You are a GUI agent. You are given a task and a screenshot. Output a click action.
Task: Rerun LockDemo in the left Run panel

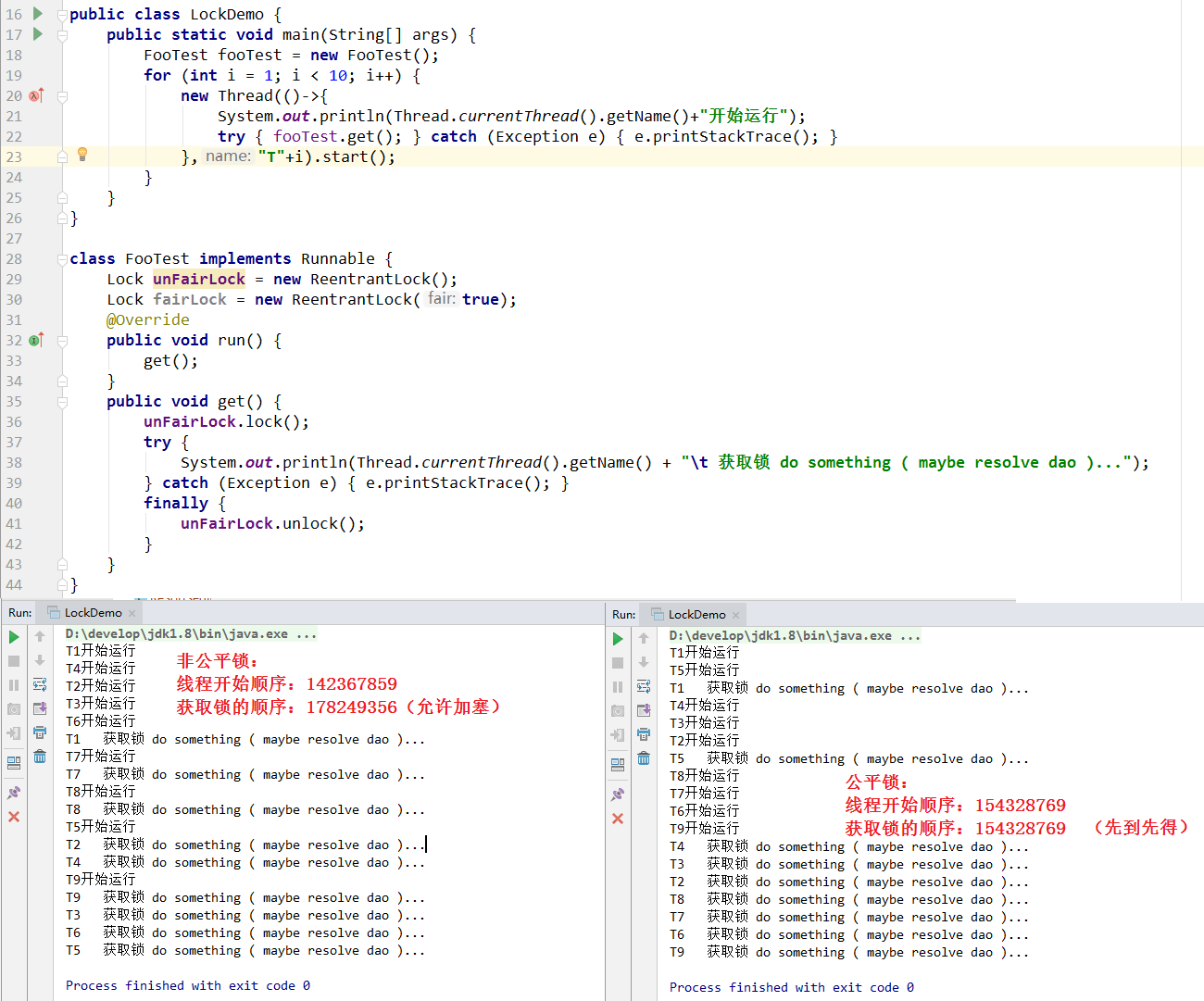point(14,637)
